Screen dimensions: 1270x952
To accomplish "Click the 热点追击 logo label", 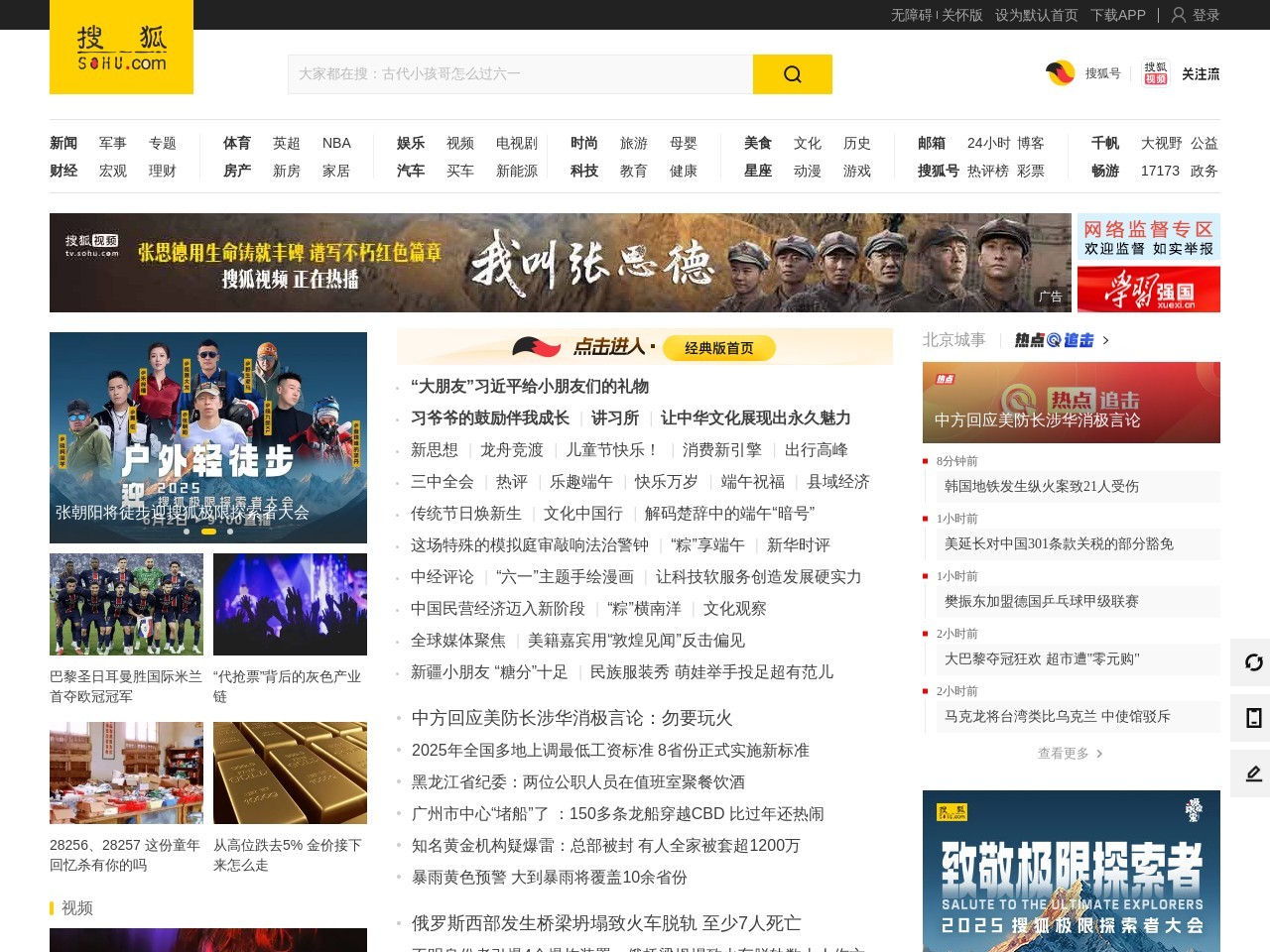I will [x=1054, y=340].
